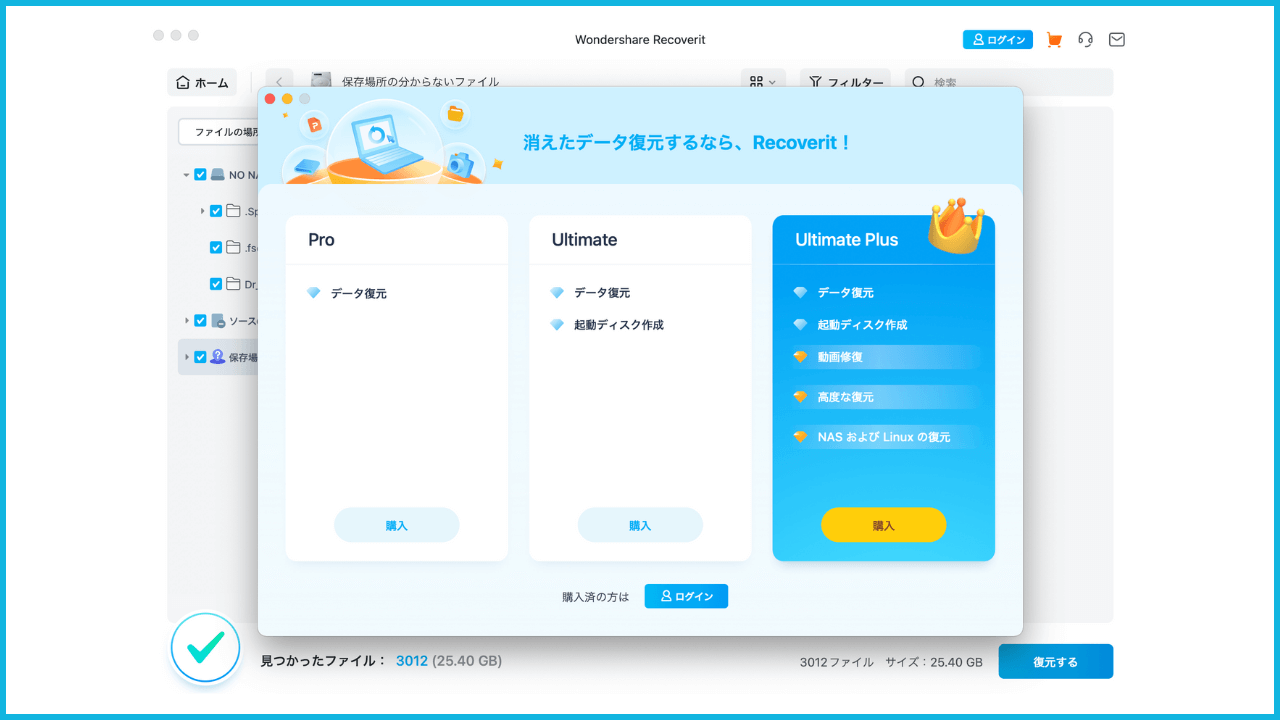Click 動画修復 in Ultimate Plus card
1280x720 pixels.
[840, 357]
